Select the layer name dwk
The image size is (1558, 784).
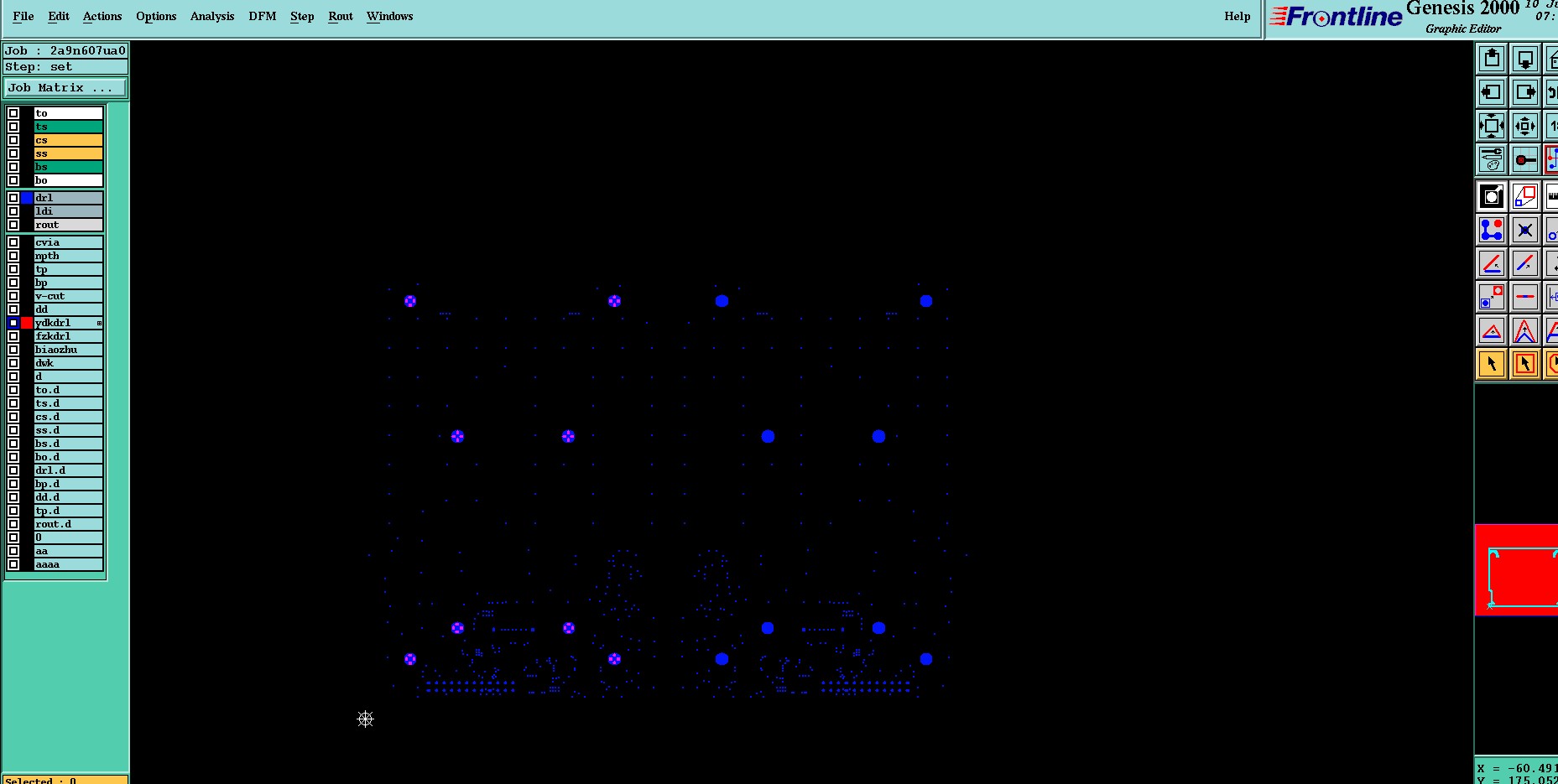click(68, 363)
